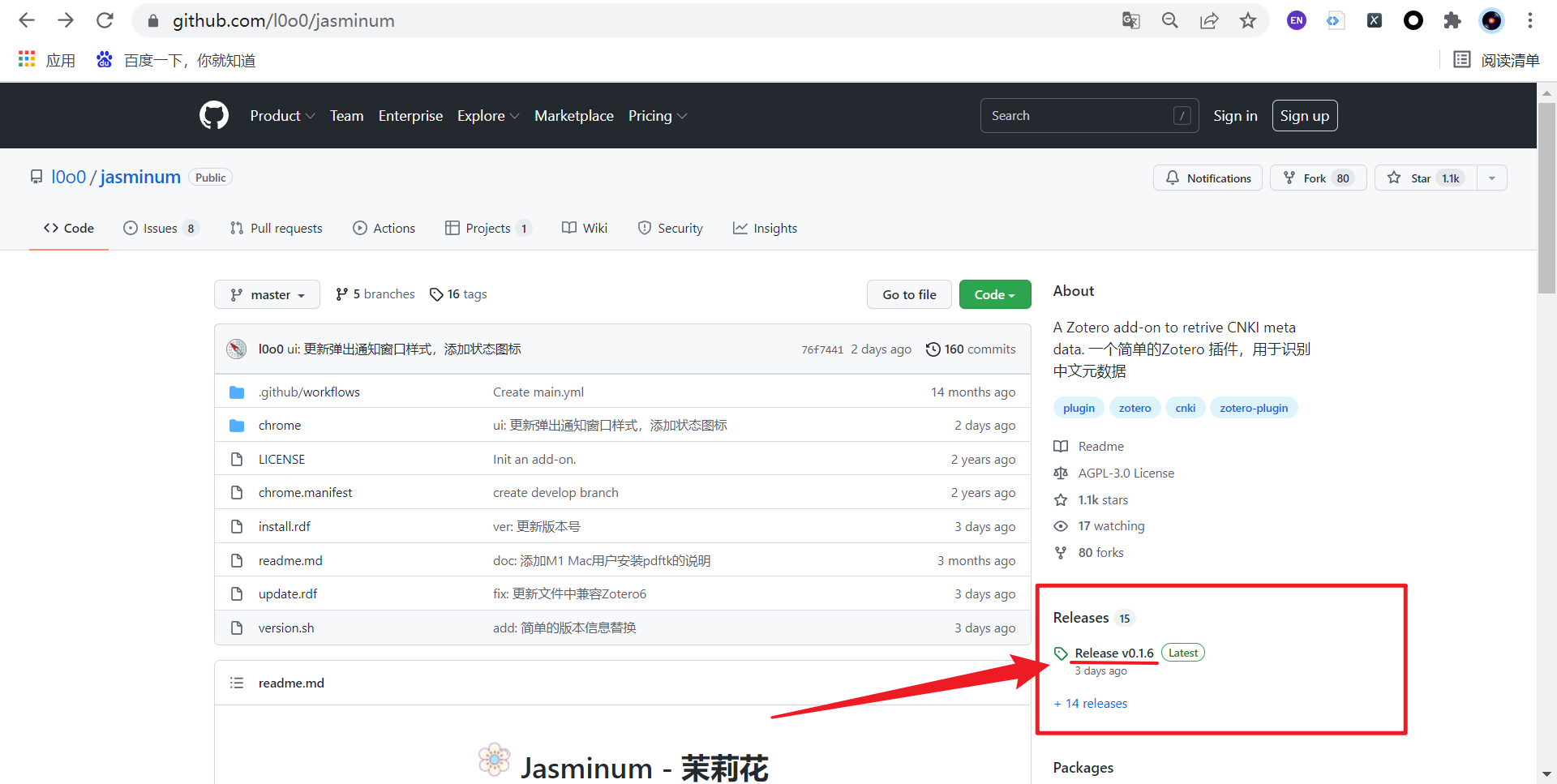Viewport: 1557px width, 784px height.
Task: Star the repository with Star button
Action: tap(1426, 178)
